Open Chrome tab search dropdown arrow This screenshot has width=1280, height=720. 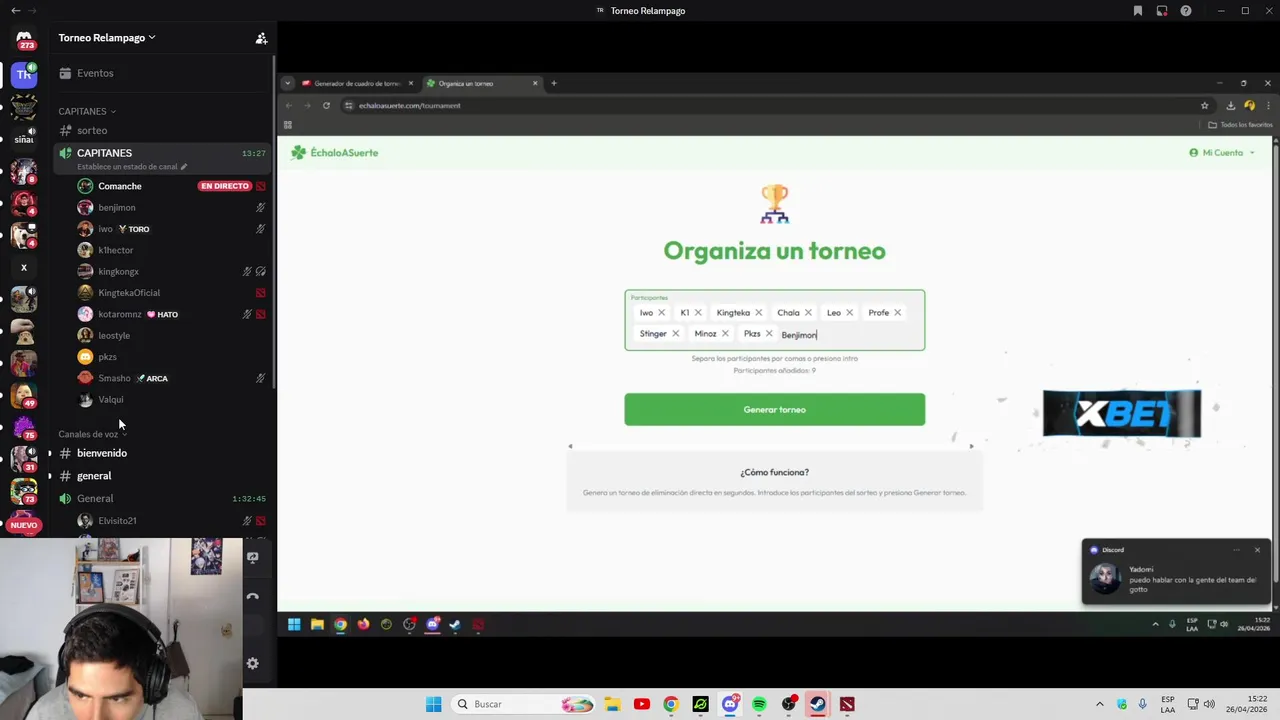pyautogui.click(x=287, y=83)
